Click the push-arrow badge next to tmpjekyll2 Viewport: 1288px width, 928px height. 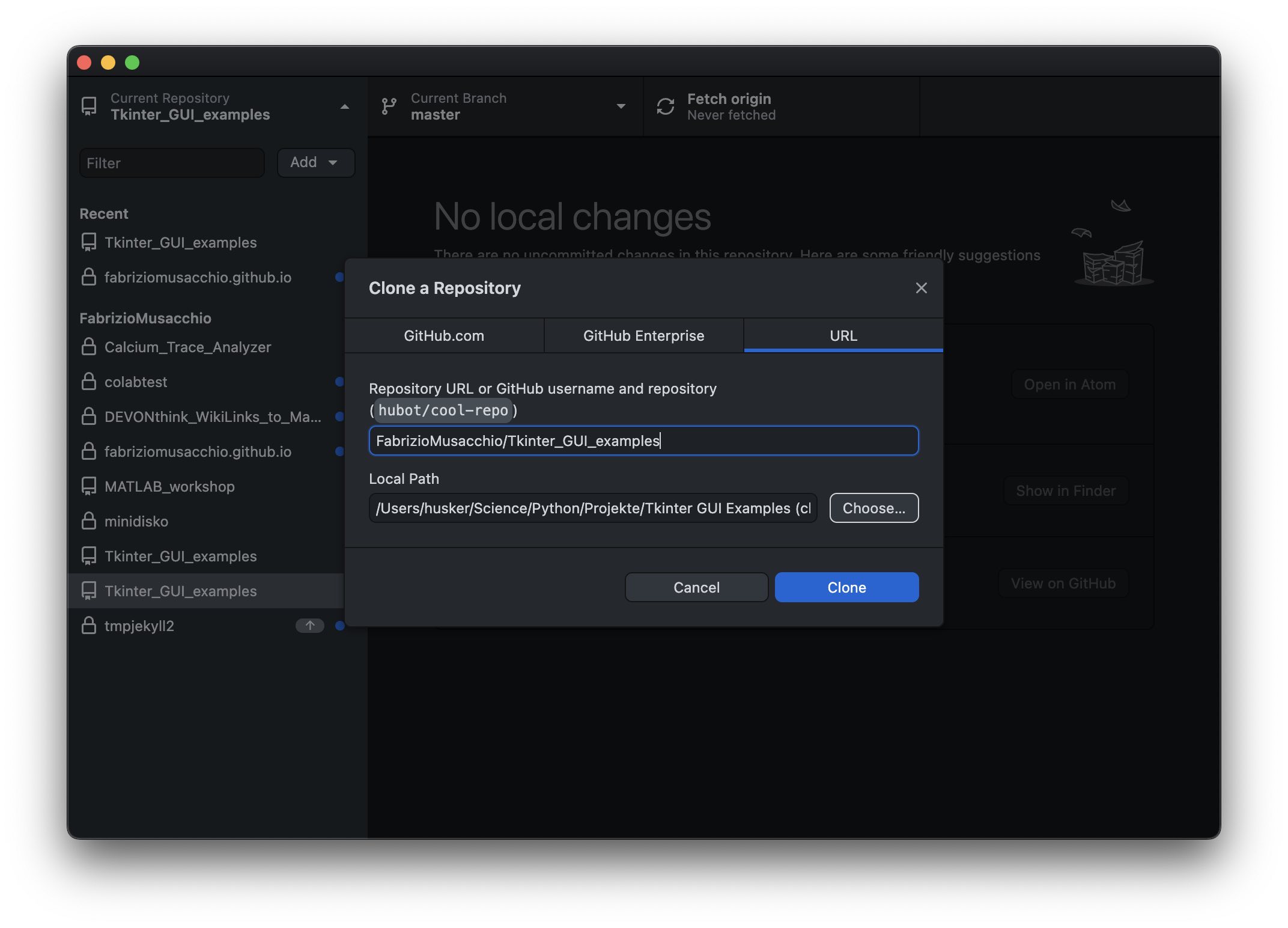tap(309, 626)
